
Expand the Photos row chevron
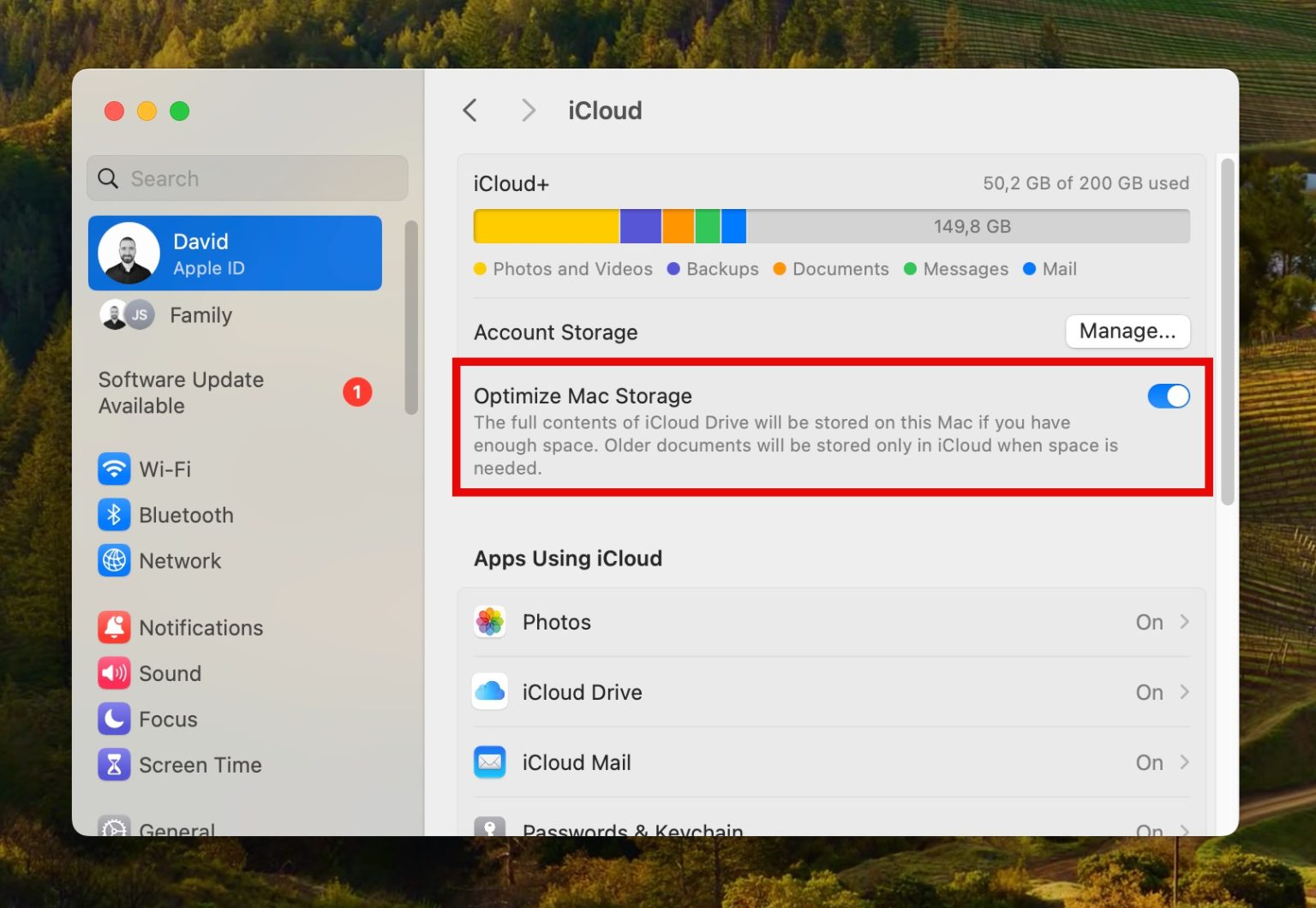click(x=1186, y=622)
